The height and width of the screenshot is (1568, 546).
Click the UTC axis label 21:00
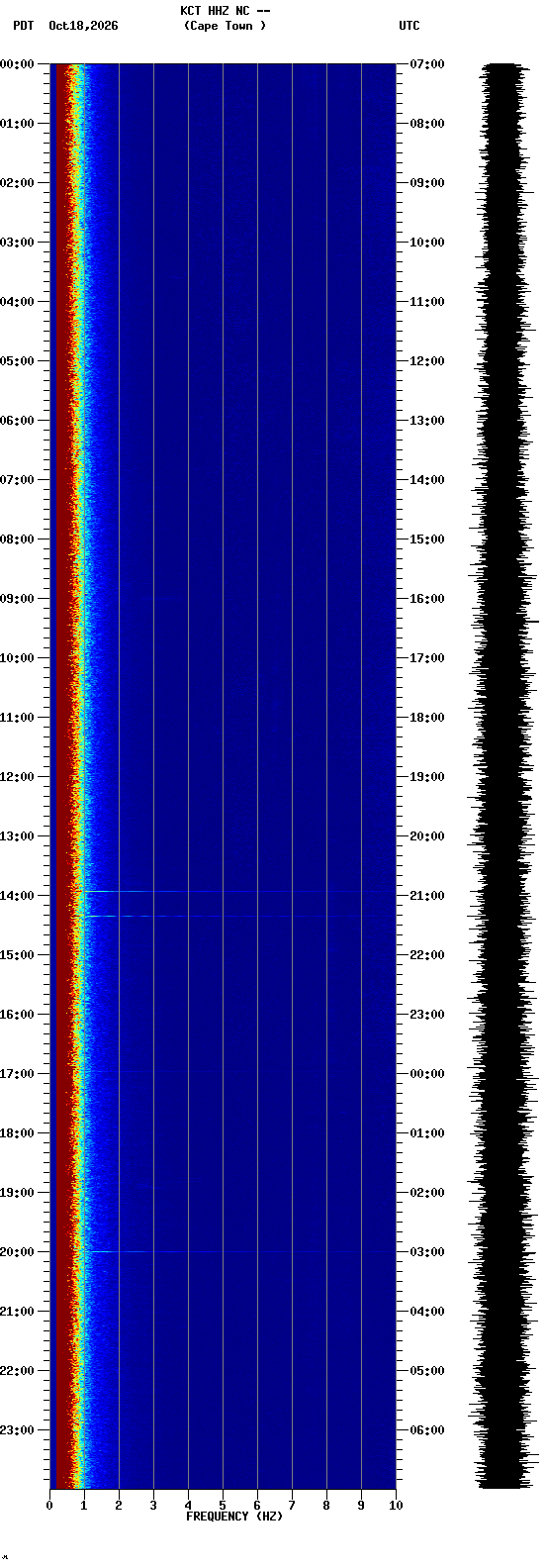click(x=427, y=896)
